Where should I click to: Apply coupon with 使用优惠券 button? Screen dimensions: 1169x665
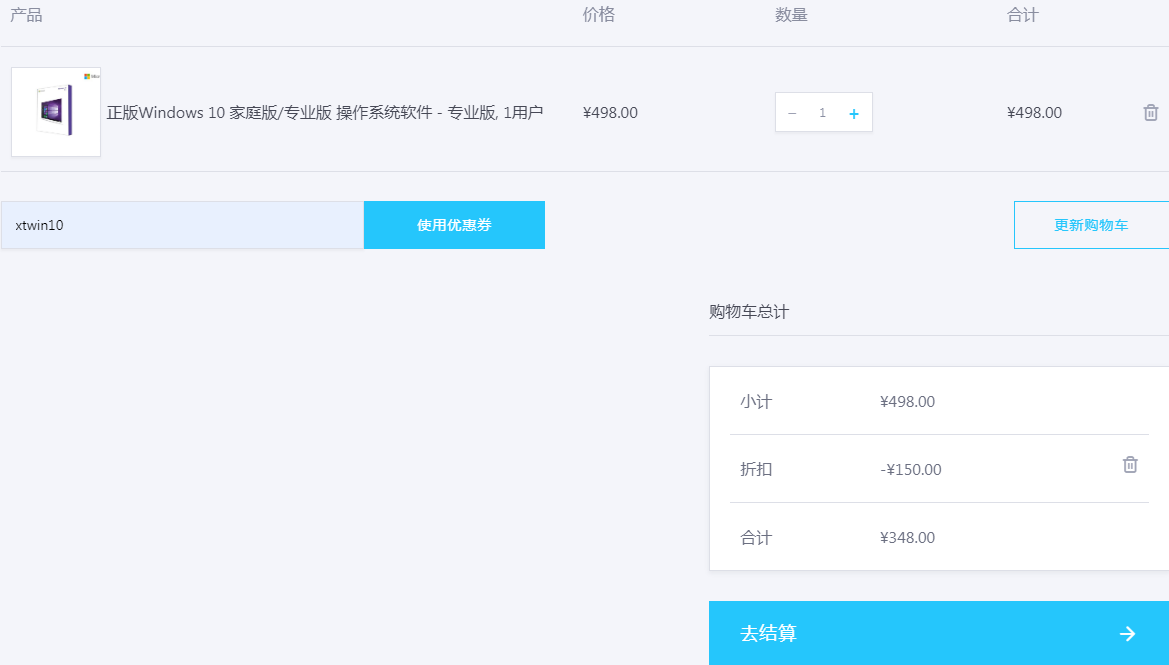tap(454, 225)
